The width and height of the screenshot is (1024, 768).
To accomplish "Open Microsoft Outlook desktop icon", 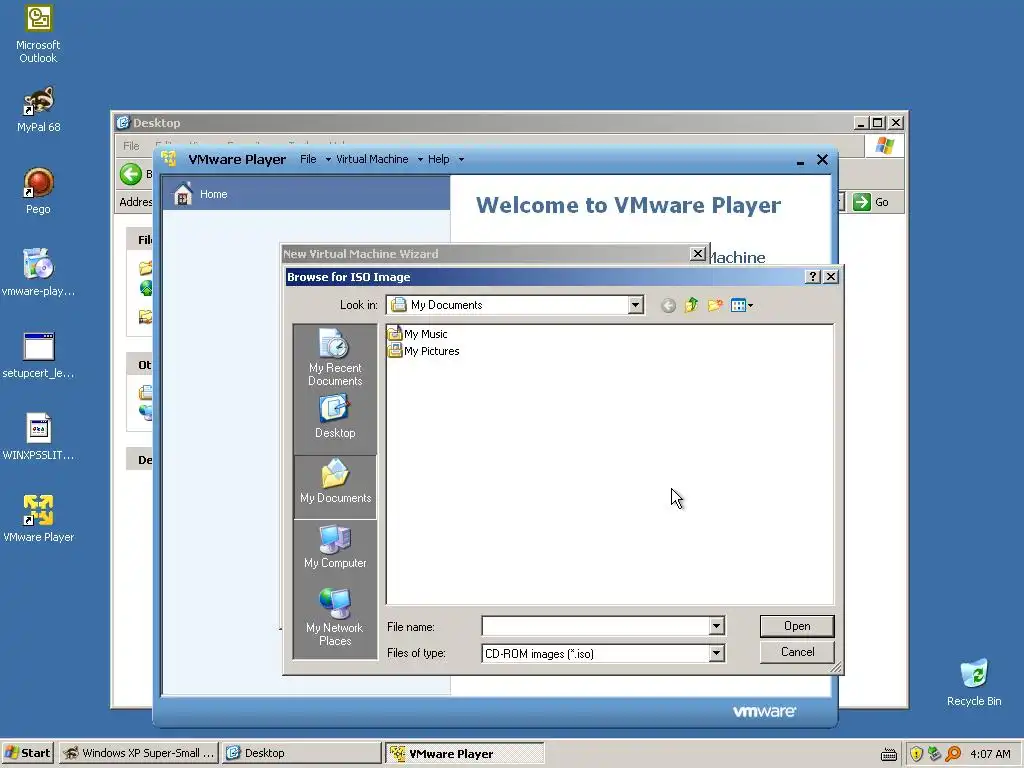I will point(38,34).
